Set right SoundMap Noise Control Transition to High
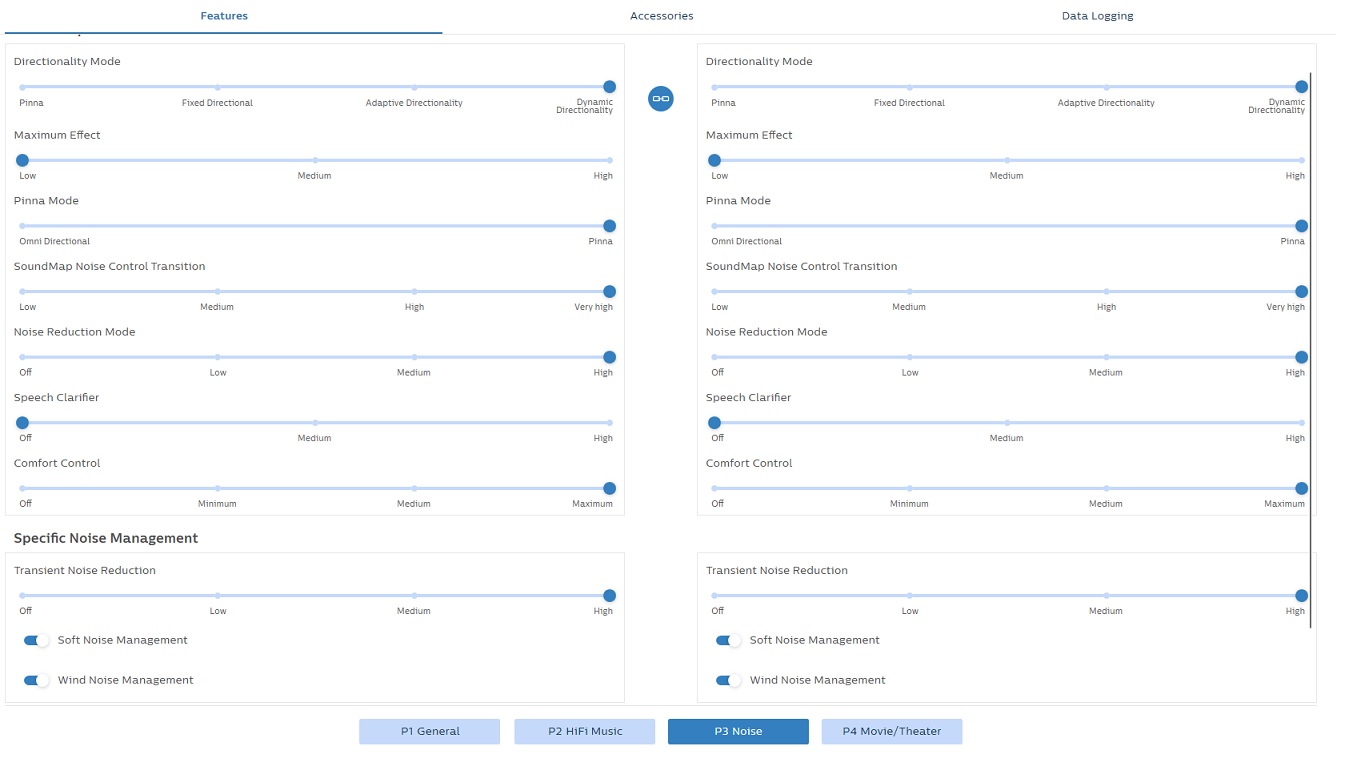1351x760 pixels. coord(1106,292)
